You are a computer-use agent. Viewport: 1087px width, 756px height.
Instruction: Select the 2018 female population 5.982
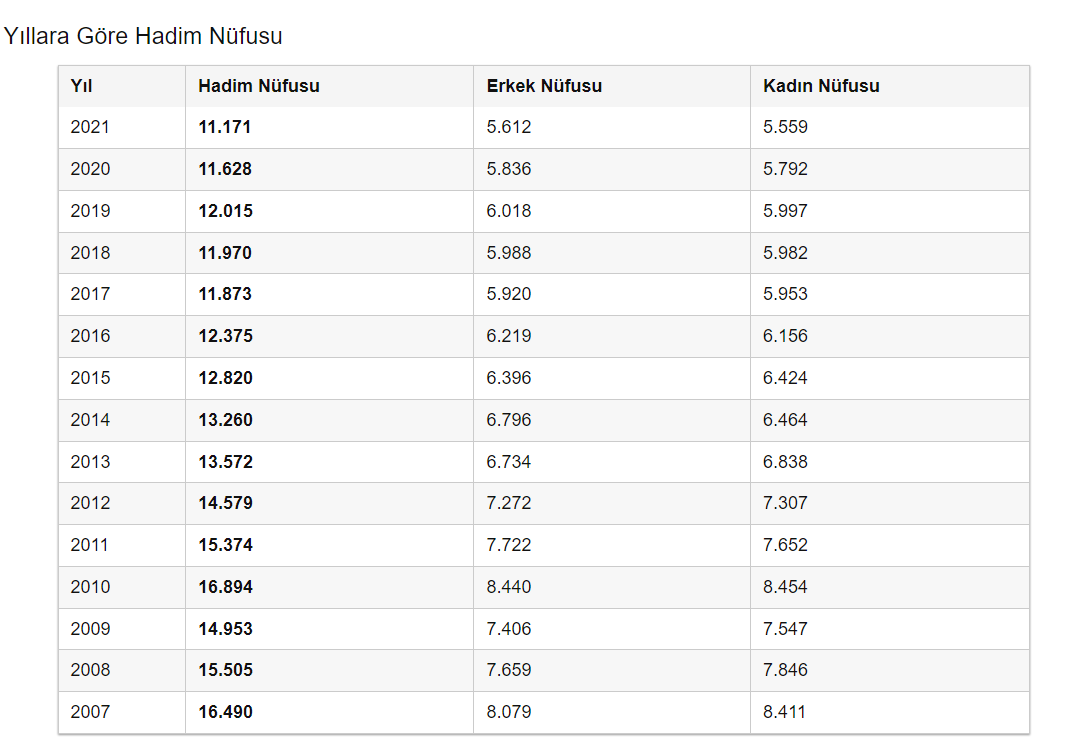click(785, 253)
